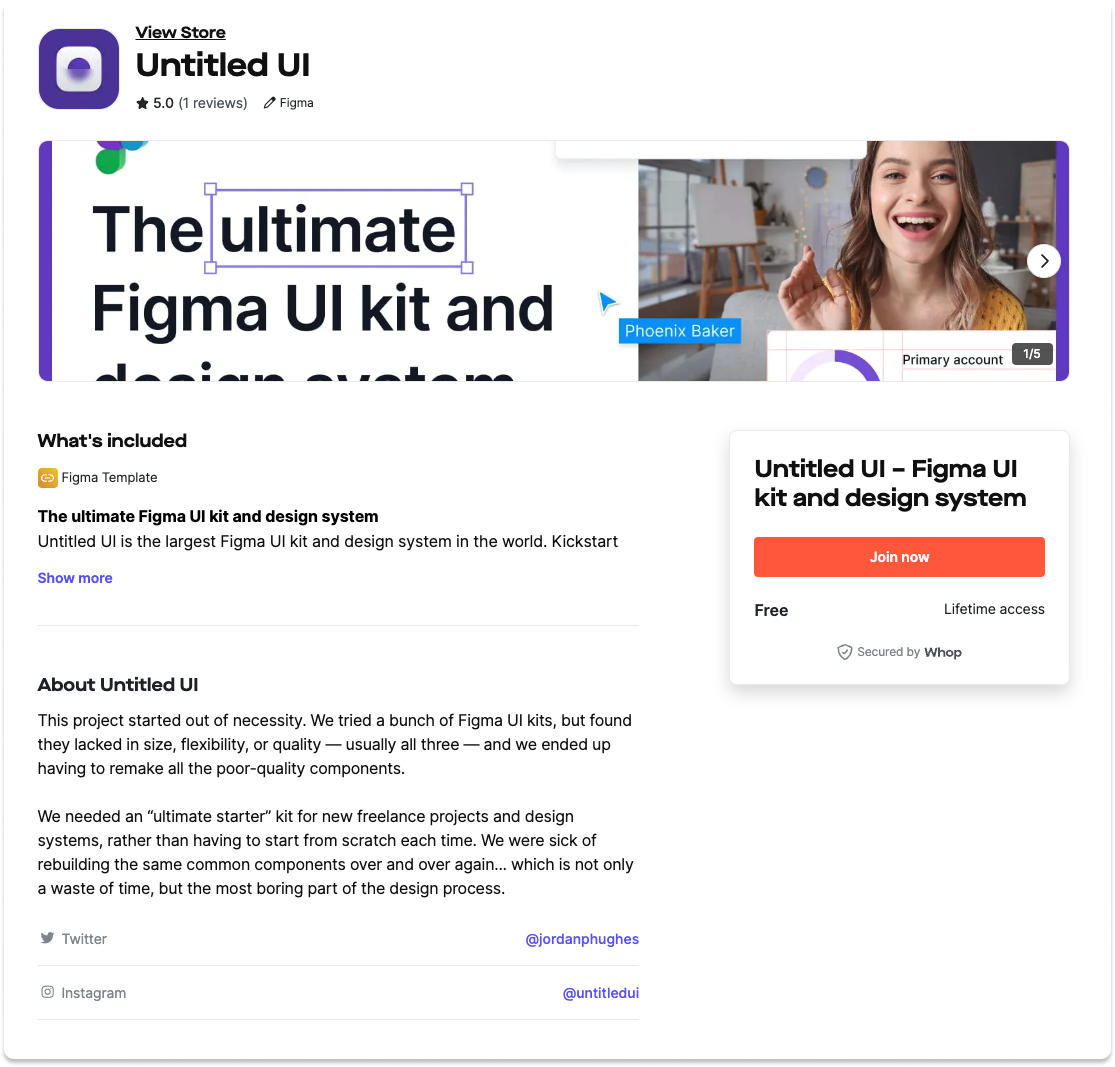Image resolution: width=1115 pixels, height=1067 pixels.
Task: Open the @jordanphughes Twitter link
Action: (x=582, y=939)
